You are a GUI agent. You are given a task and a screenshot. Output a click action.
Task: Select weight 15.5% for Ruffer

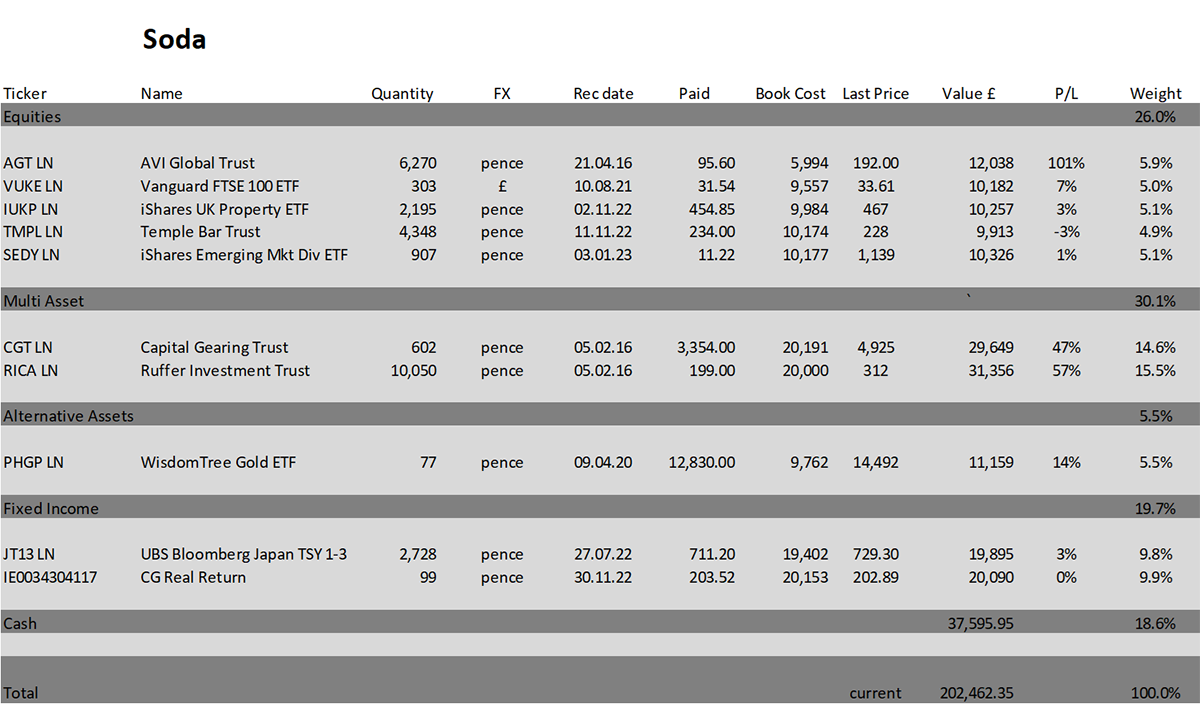tap(1154, 371)
